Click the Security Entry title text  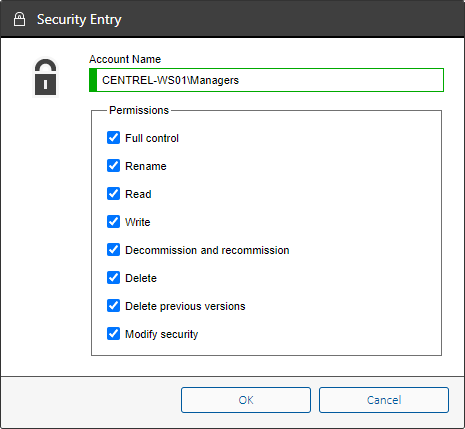coord(79,20)
